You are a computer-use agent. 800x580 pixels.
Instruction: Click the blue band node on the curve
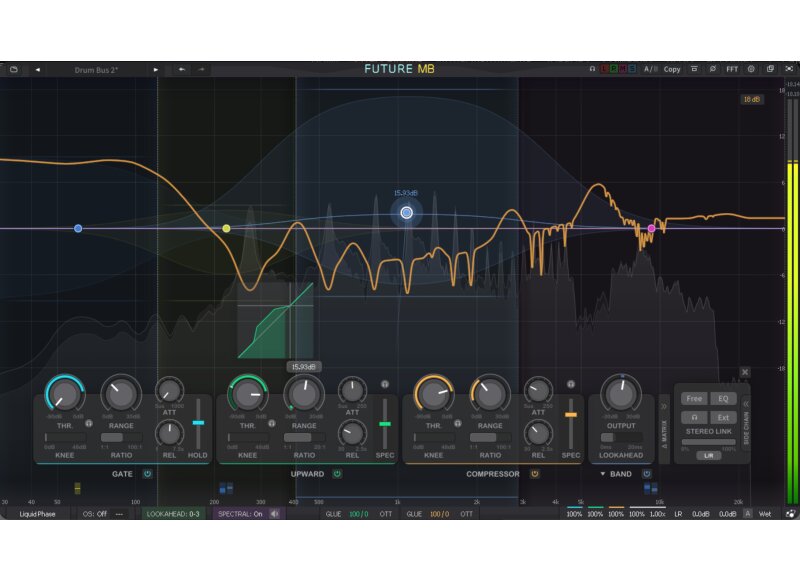coord(78,229)
